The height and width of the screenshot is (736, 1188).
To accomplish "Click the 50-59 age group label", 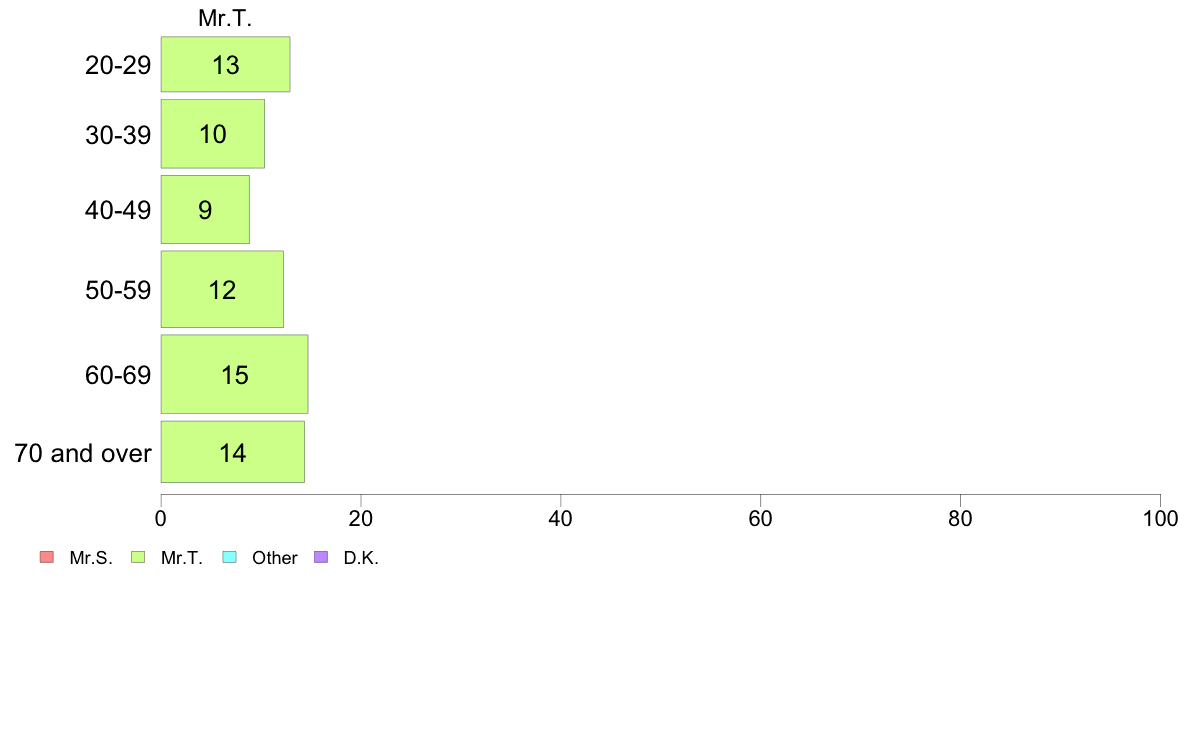I will 118,290.
